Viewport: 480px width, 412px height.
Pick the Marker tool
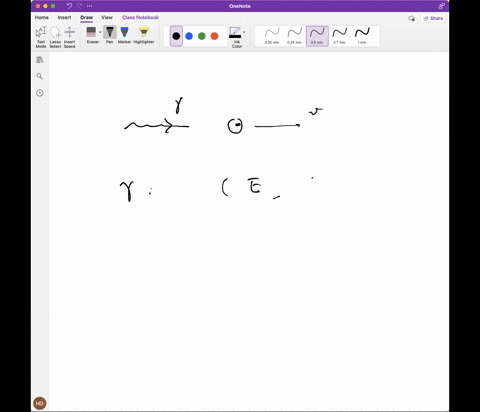click(124, 35)
